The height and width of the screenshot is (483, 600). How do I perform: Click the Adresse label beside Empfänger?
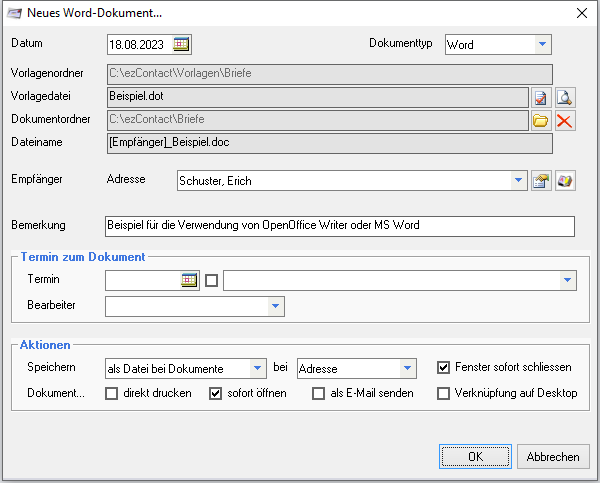click(x=126, y=179)
